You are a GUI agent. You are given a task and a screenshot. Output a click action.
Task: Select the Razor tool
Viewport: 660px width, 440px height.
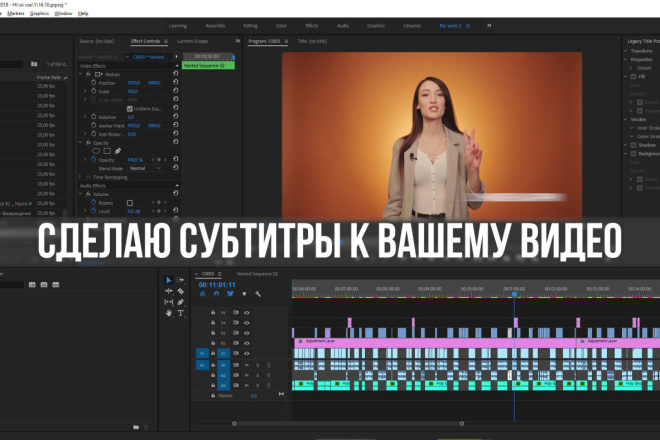181,291
